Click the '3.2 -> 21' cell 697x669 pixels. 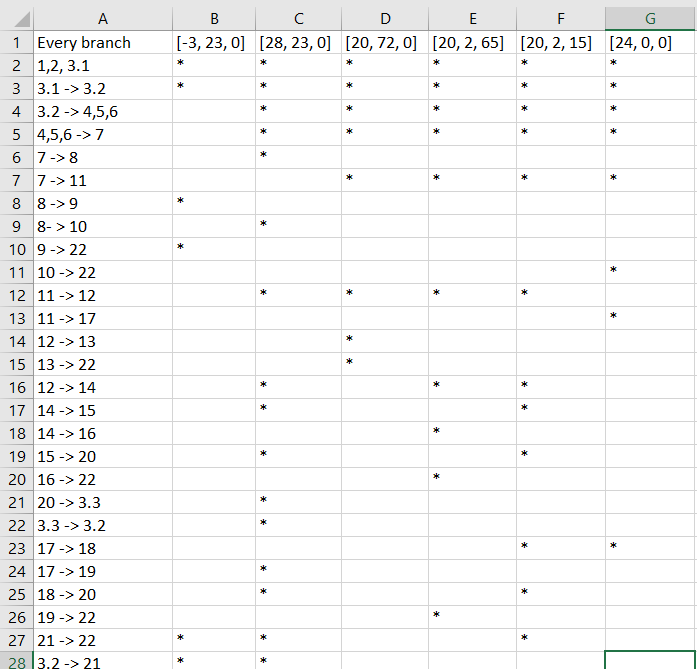pyautogui.click(x=103, y=661)
